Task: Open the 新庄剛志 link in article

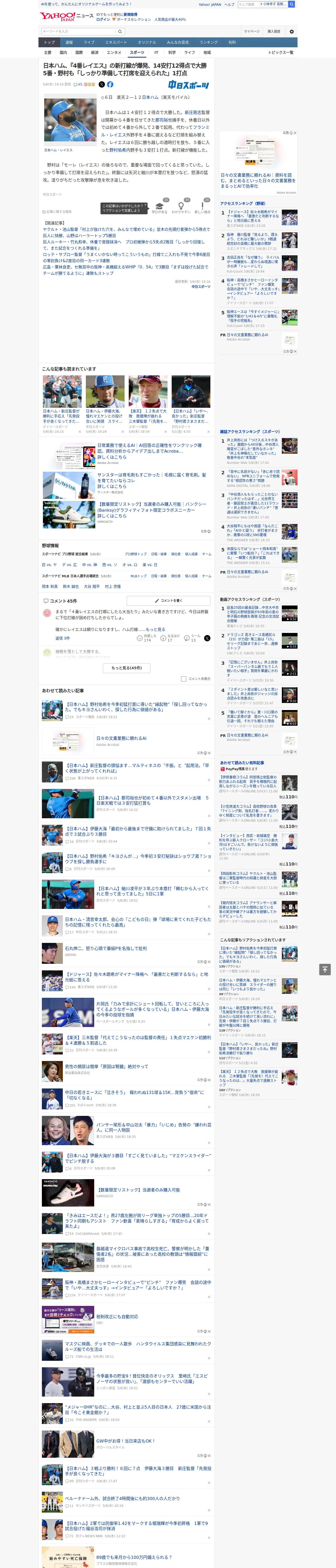Action: [193, 113]
